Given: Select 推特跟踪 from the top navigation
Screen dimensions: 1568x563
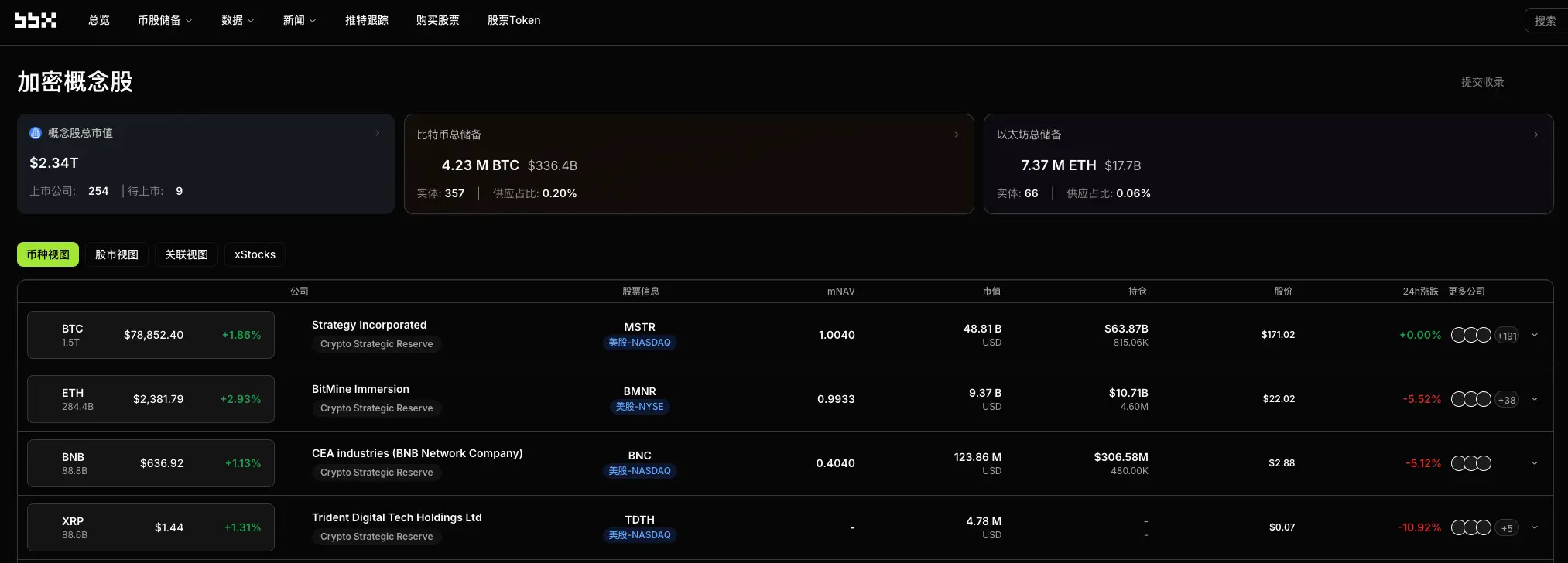Looking at the screenshot, I should click(367, 20).
